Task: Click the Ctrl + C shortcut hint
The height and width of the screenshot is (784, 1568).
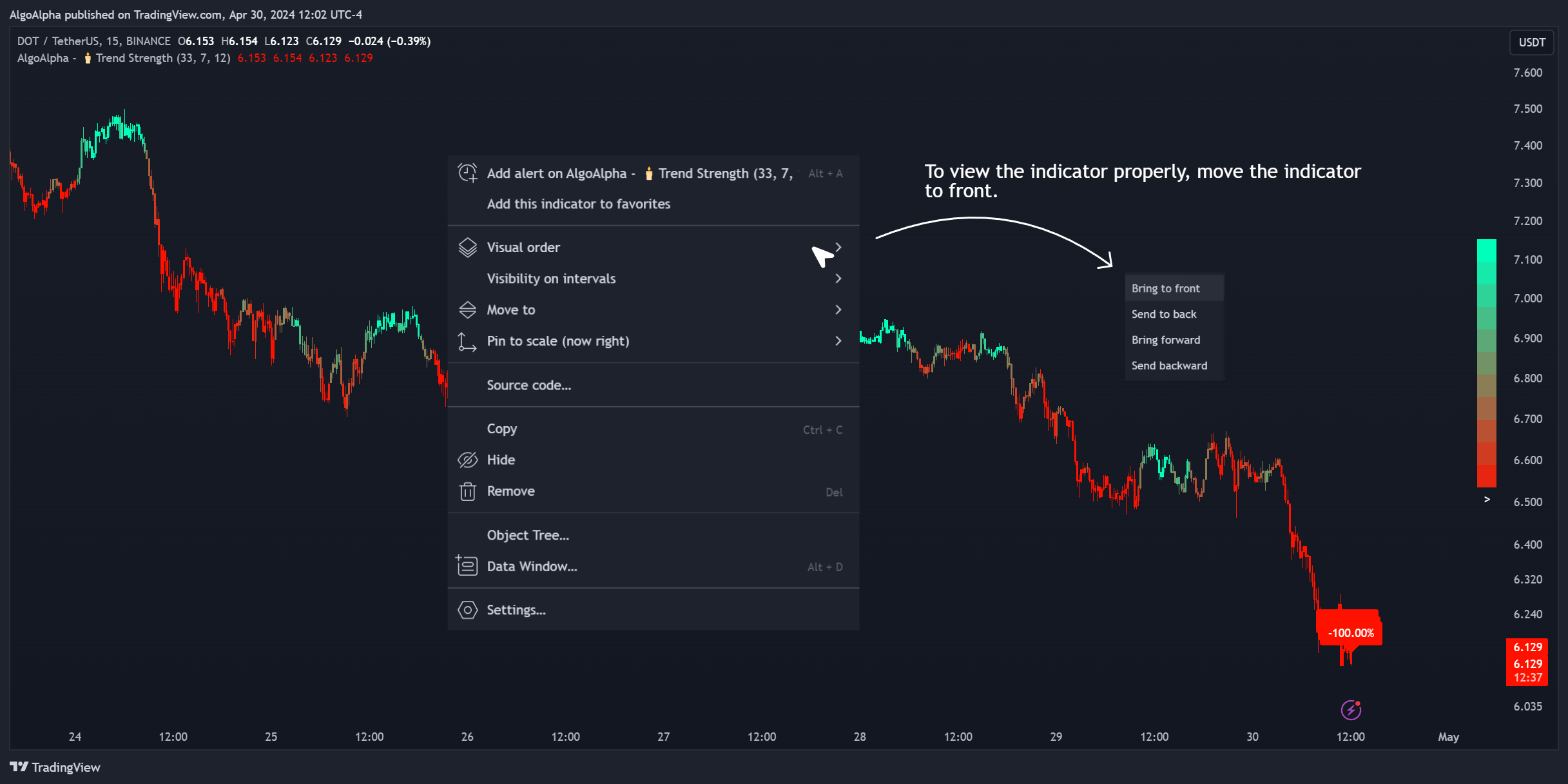Action: pos(822,430)
